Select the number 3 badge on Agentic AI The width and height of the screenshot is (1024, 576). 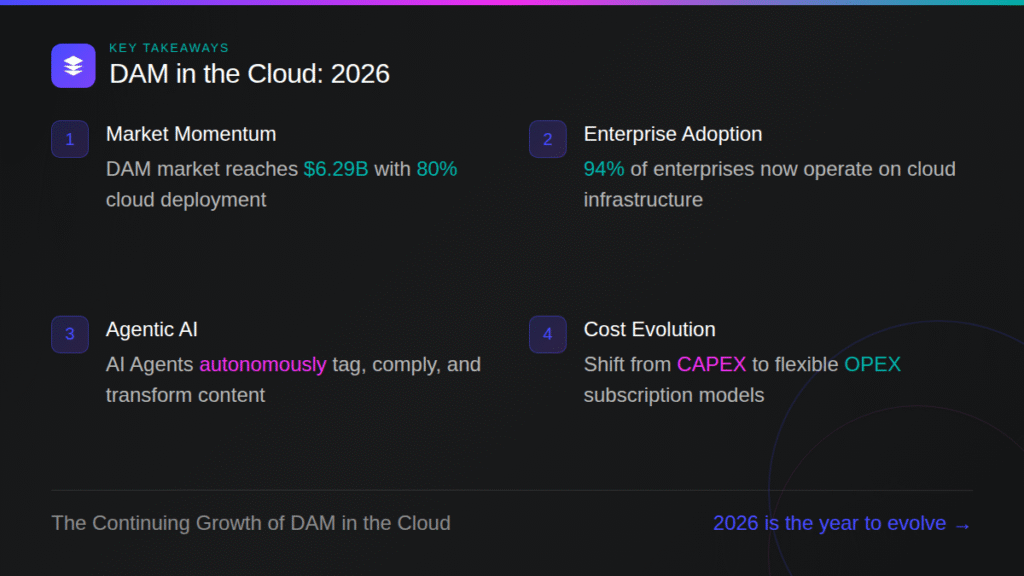pos(69,334)
